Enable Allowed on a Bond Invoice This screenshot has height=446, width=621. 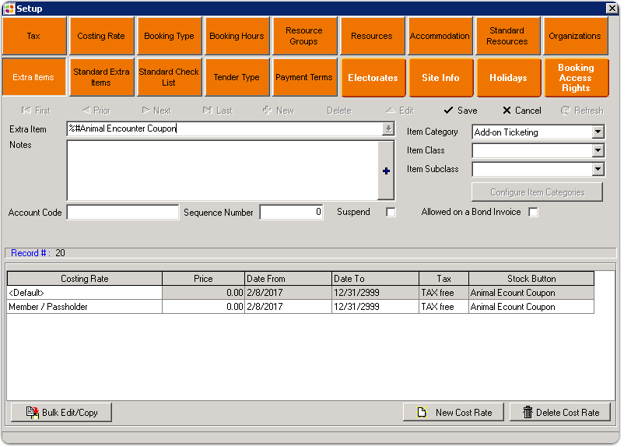[x=533, y=212]
